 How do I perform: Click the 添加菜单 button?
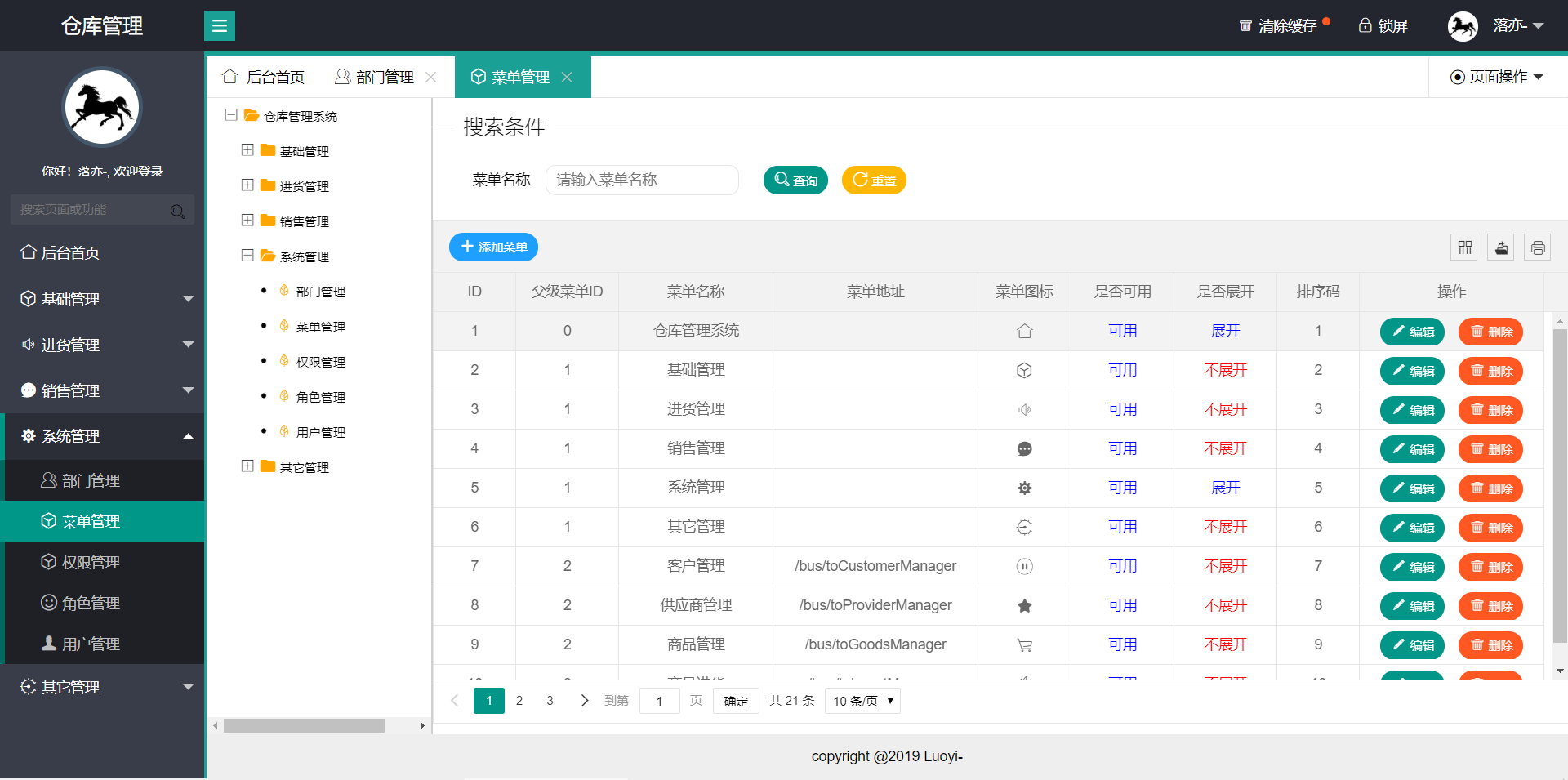pos(492,247)
